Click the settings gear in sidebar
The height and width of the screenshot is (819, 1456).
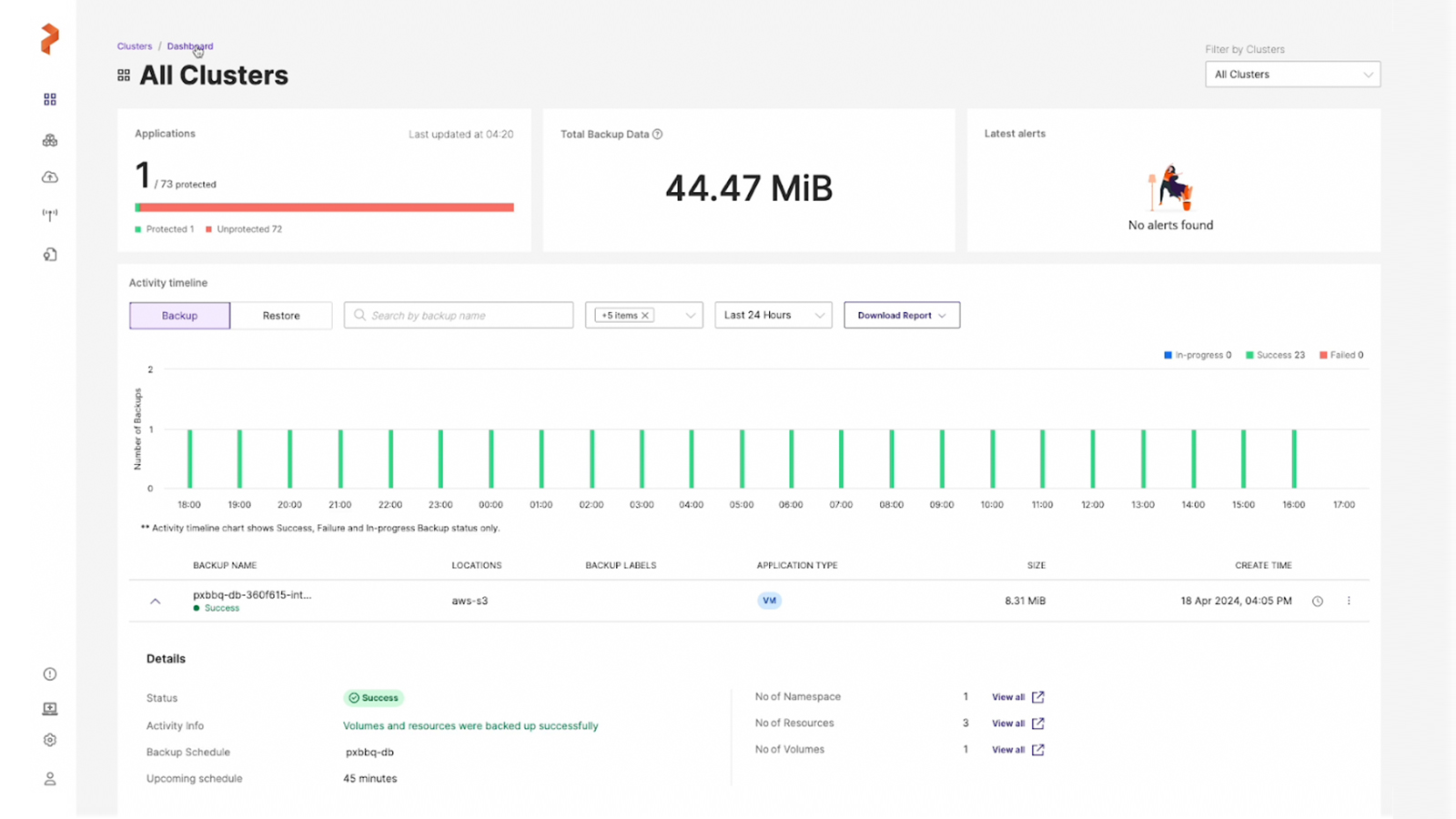point(50,740)
